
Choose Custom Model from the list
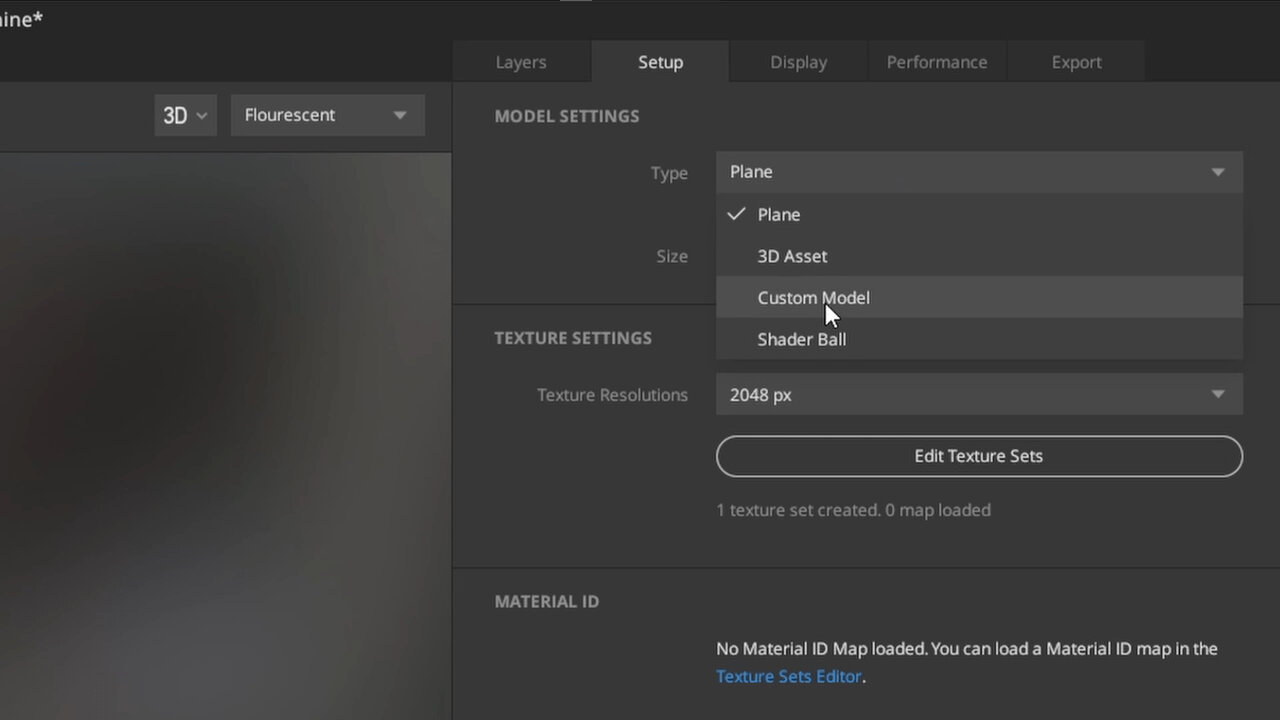(813, 297)
